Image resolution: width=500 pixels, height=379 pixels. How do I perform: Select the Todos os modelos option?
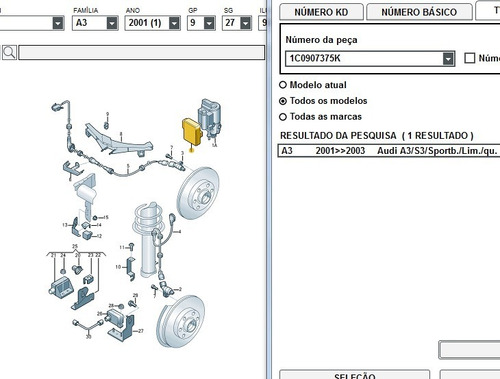(283, 101)
